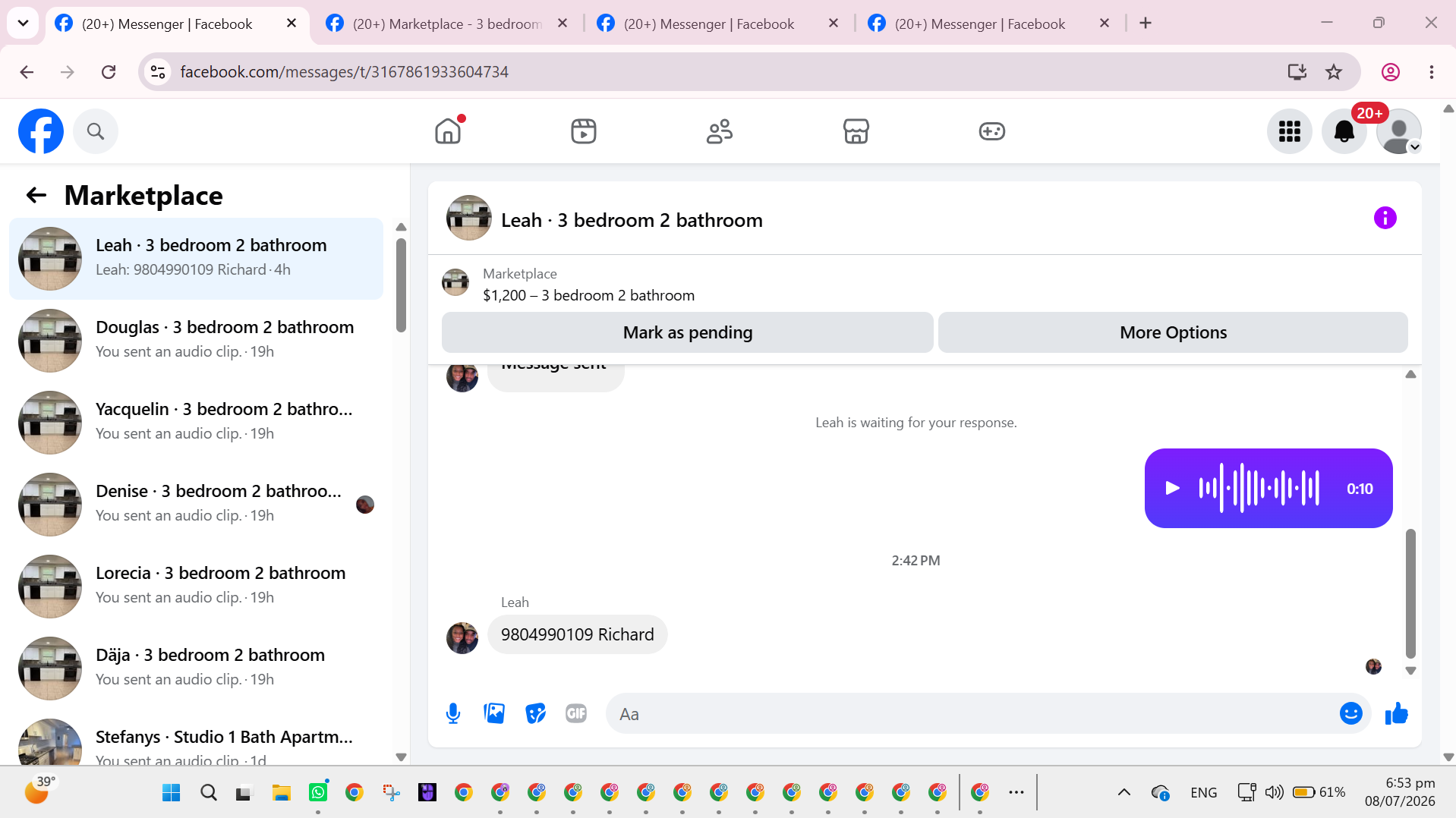Open the account profile menu
This screenshot has height=818, width=1456.
pyautogui.click(x=1399, y=131)
